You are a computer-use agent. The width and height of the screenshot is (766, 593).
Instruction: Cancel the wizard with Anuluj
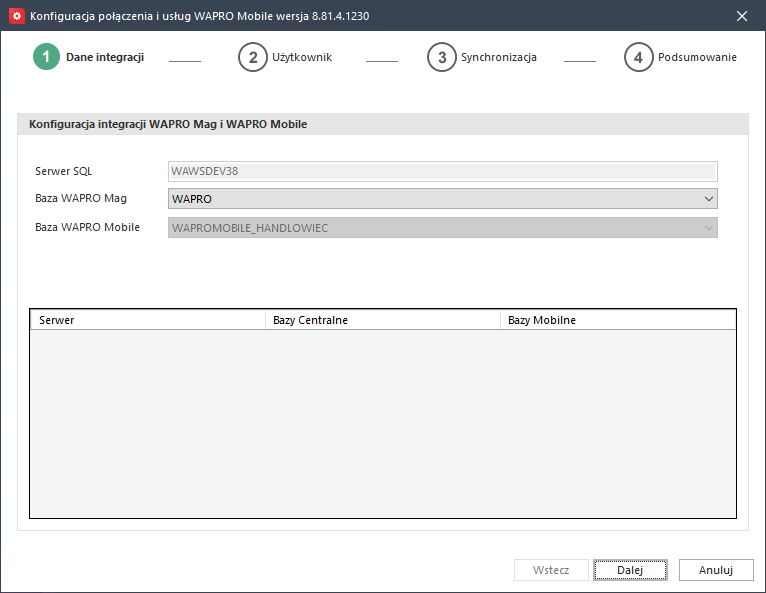pos(716,570)
